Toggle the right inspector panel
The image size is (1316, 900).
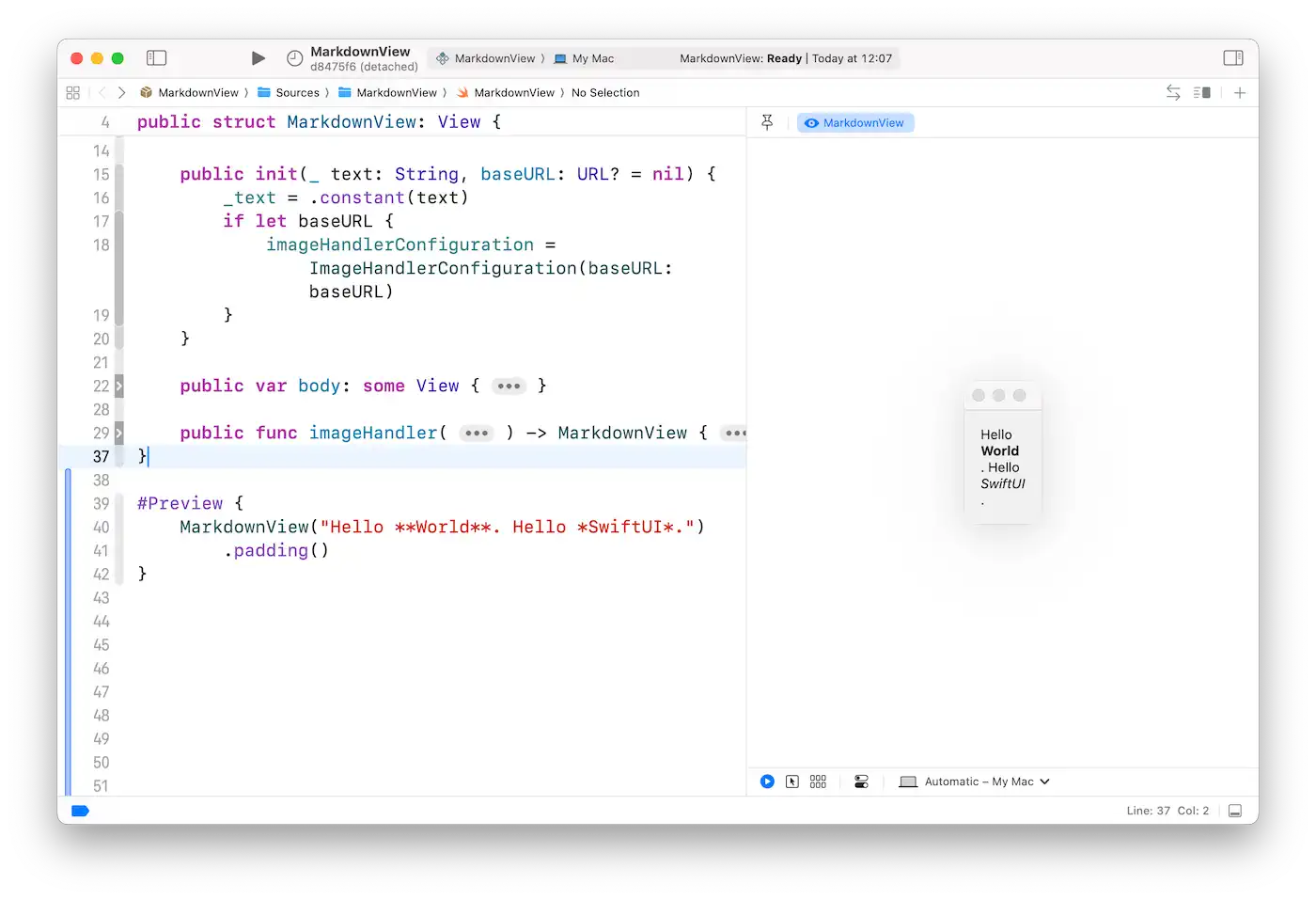pyautogui.click(x=1232, y=58)
